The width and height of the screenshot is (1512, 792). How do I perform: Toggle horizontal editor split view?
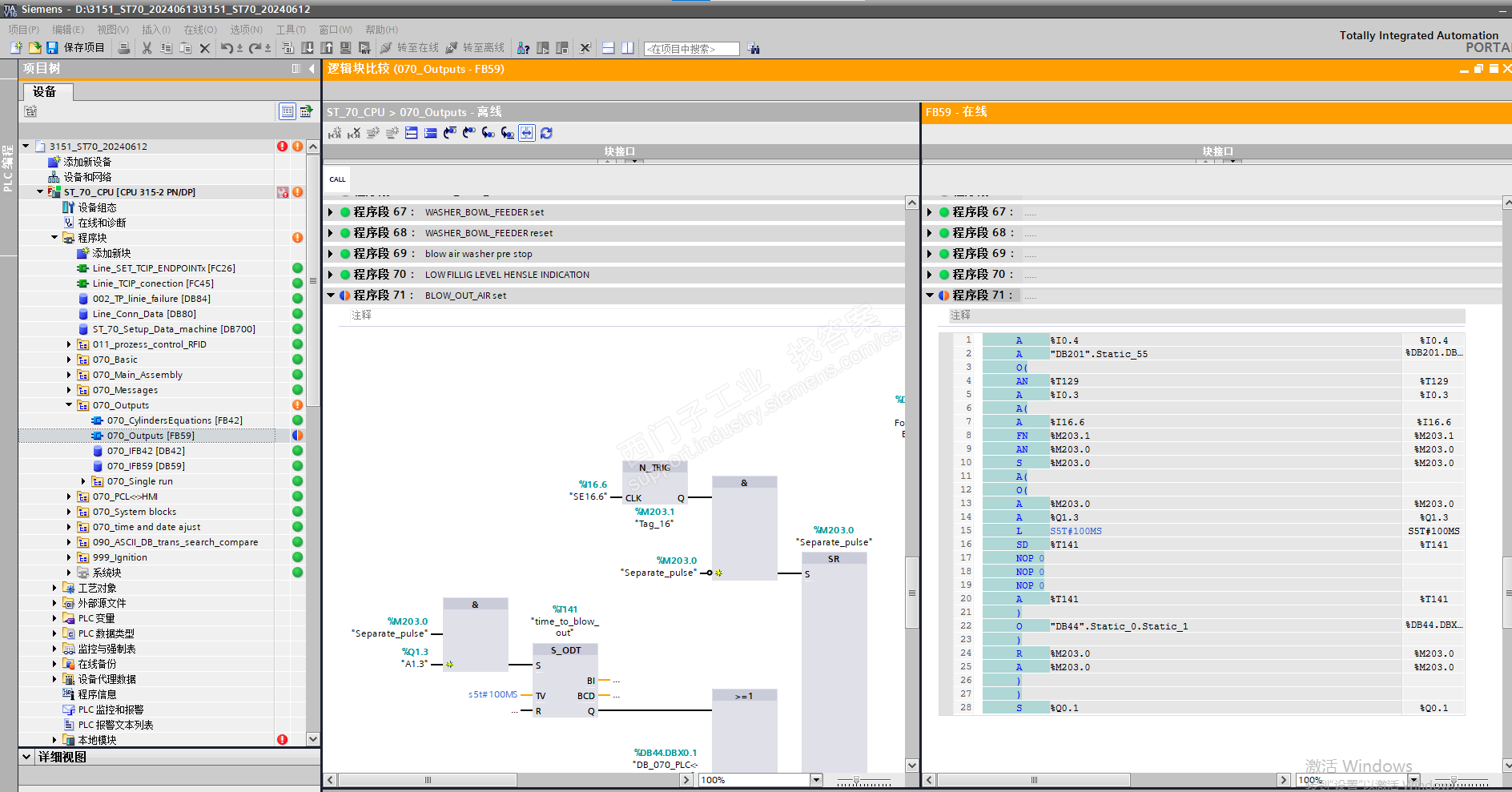[x=609, y=48]
